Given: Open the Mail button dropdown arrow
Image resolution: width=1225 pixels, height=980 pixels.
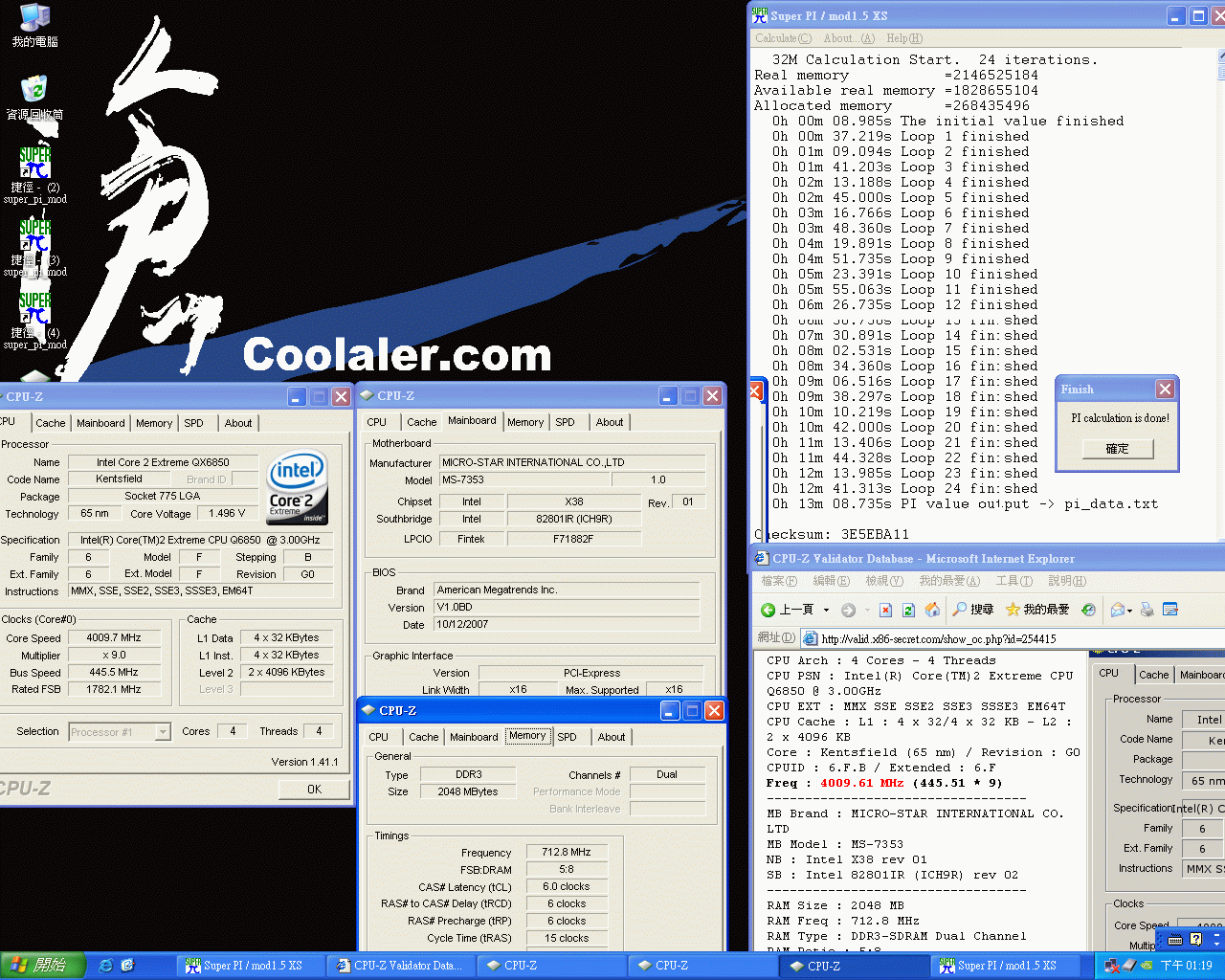Looking at the screenshot, I should point(1130,610).
